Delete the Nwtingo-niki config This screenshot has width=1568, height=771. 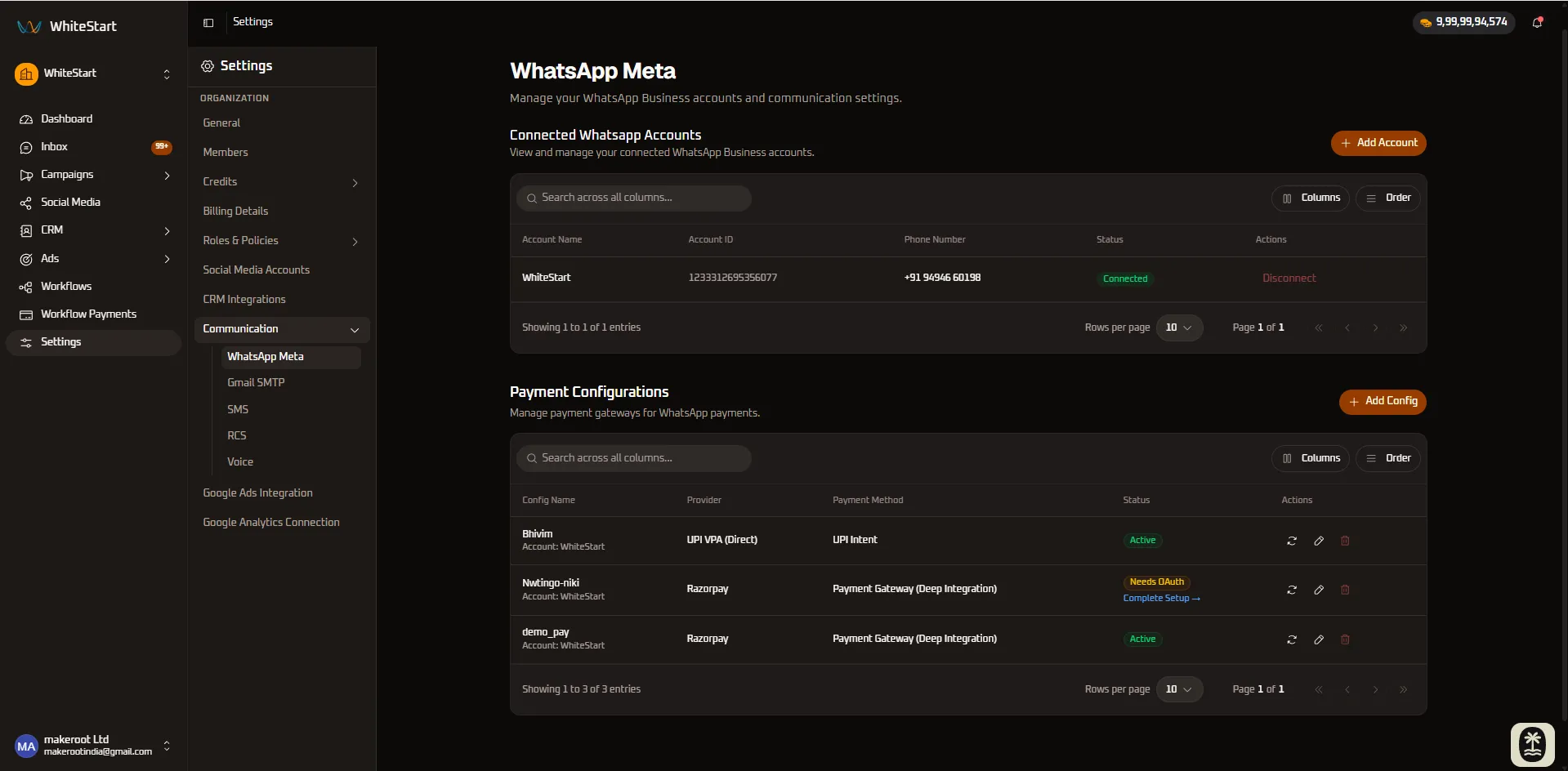tap(1345, 590)
